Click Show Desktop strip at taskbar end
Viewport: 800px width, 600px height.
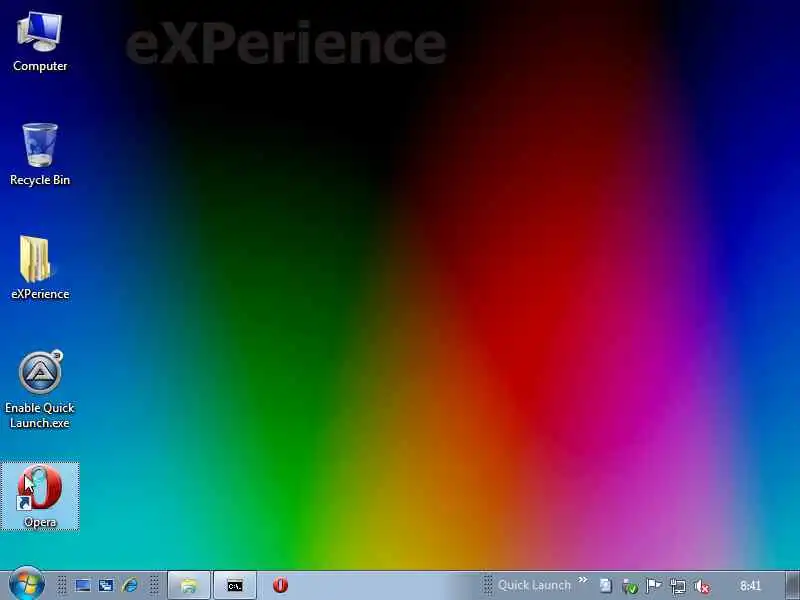pos(792,585)
